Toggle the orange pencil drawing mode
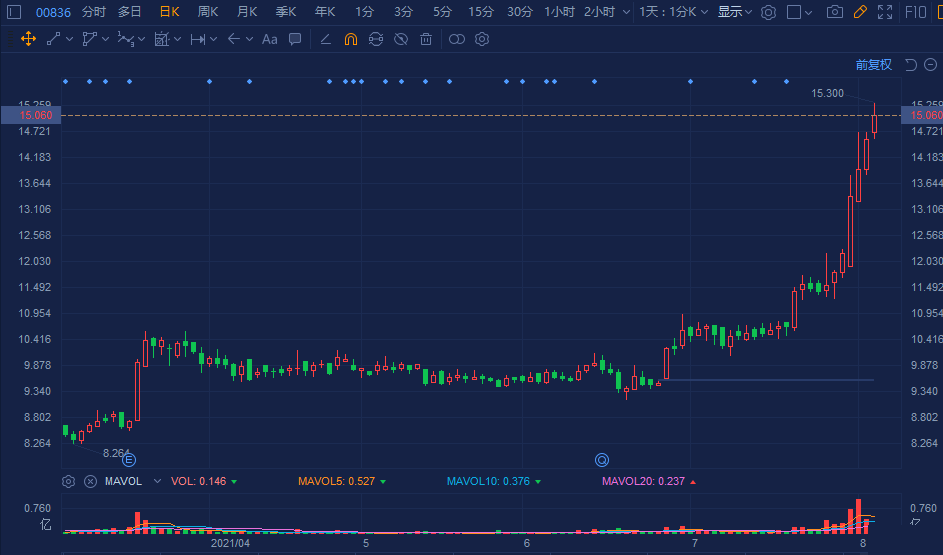Image resolution: width=943 pixels, height=555 pixels. 860,12
